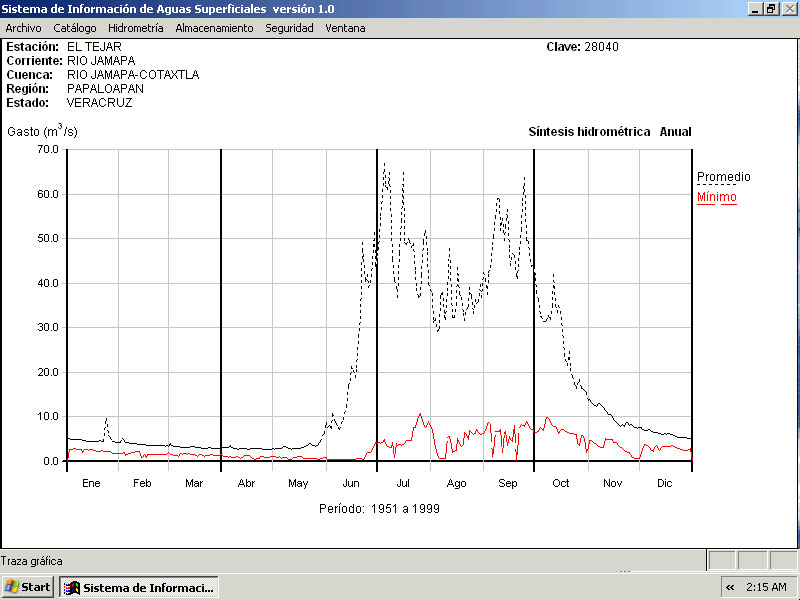
Task: Minimize the application window
Action: pyautogui.click(x=754, y=8)
